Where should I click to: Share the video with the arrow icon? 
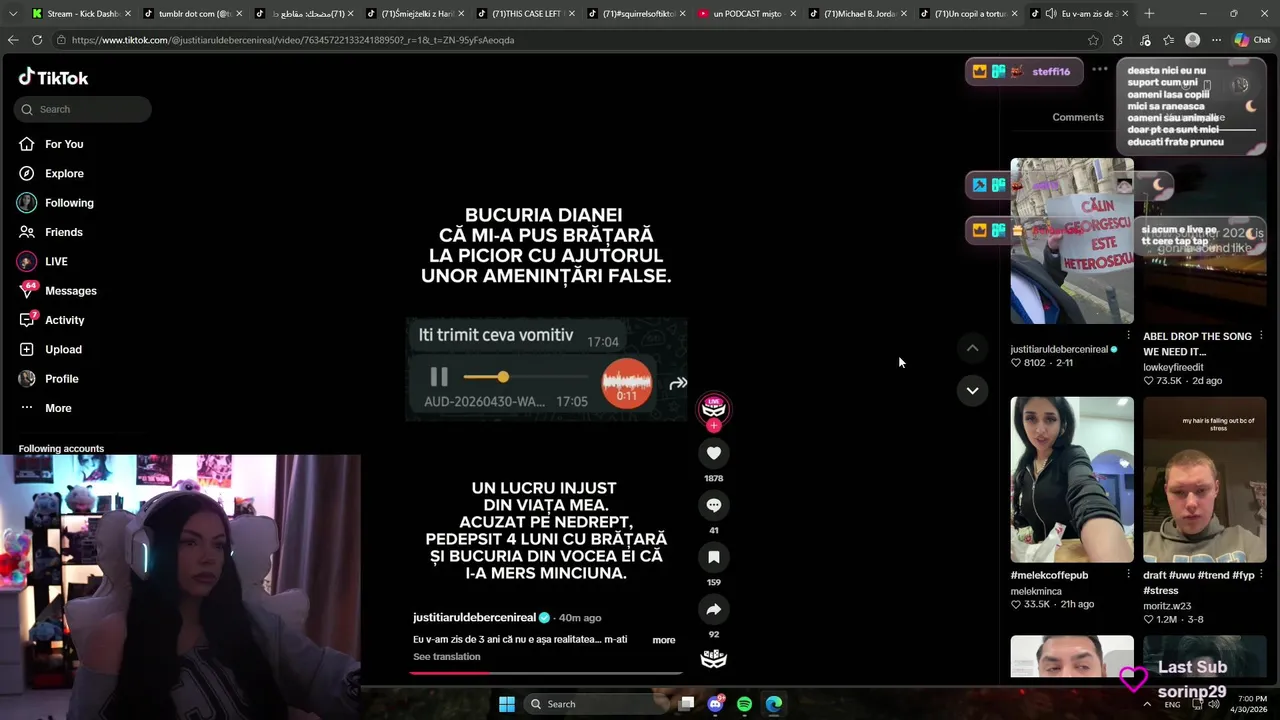[713, 609]
